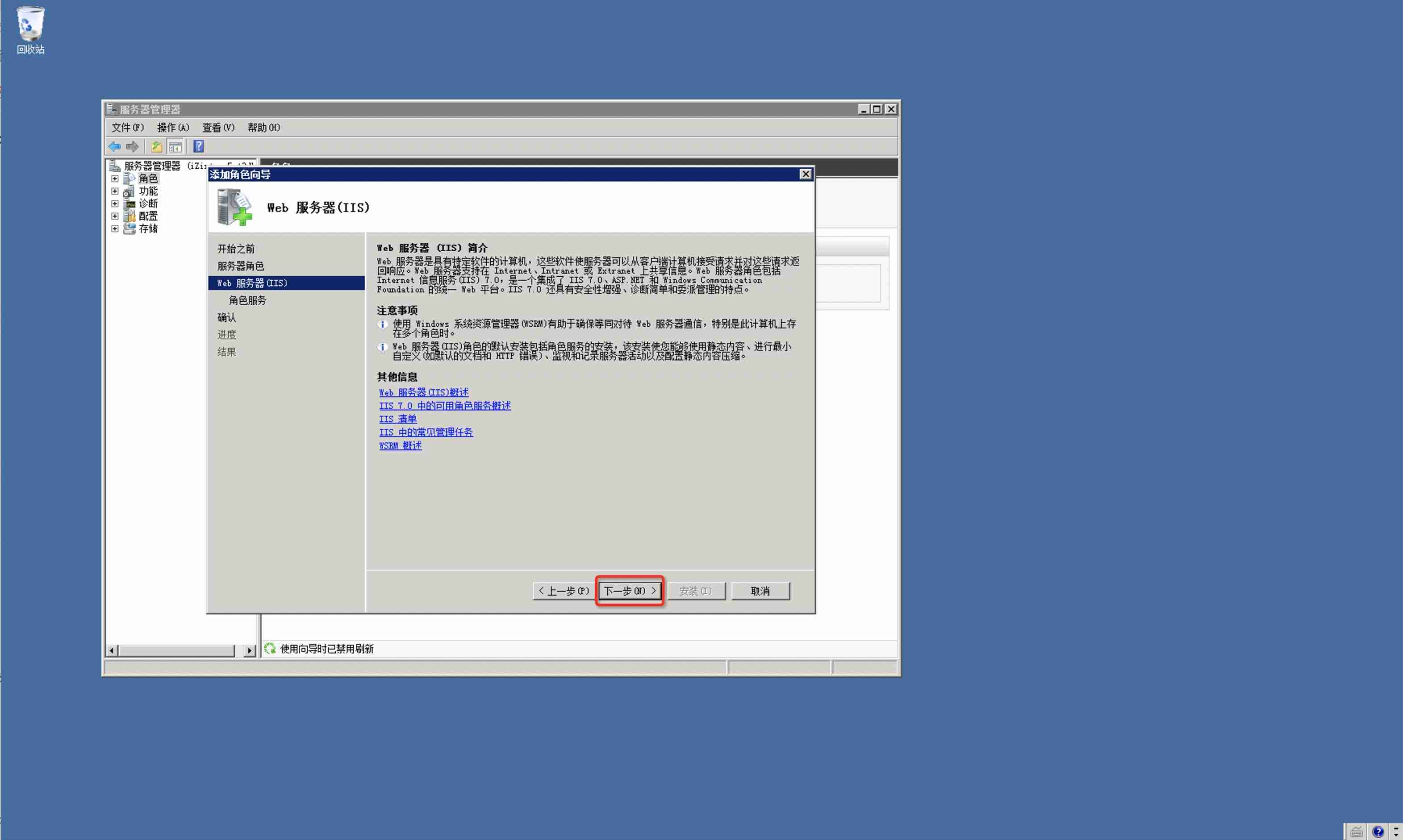Click the export list toolbar icon
The width and height of the screenshot is (1403, 840).
click(x=156, y=146)
